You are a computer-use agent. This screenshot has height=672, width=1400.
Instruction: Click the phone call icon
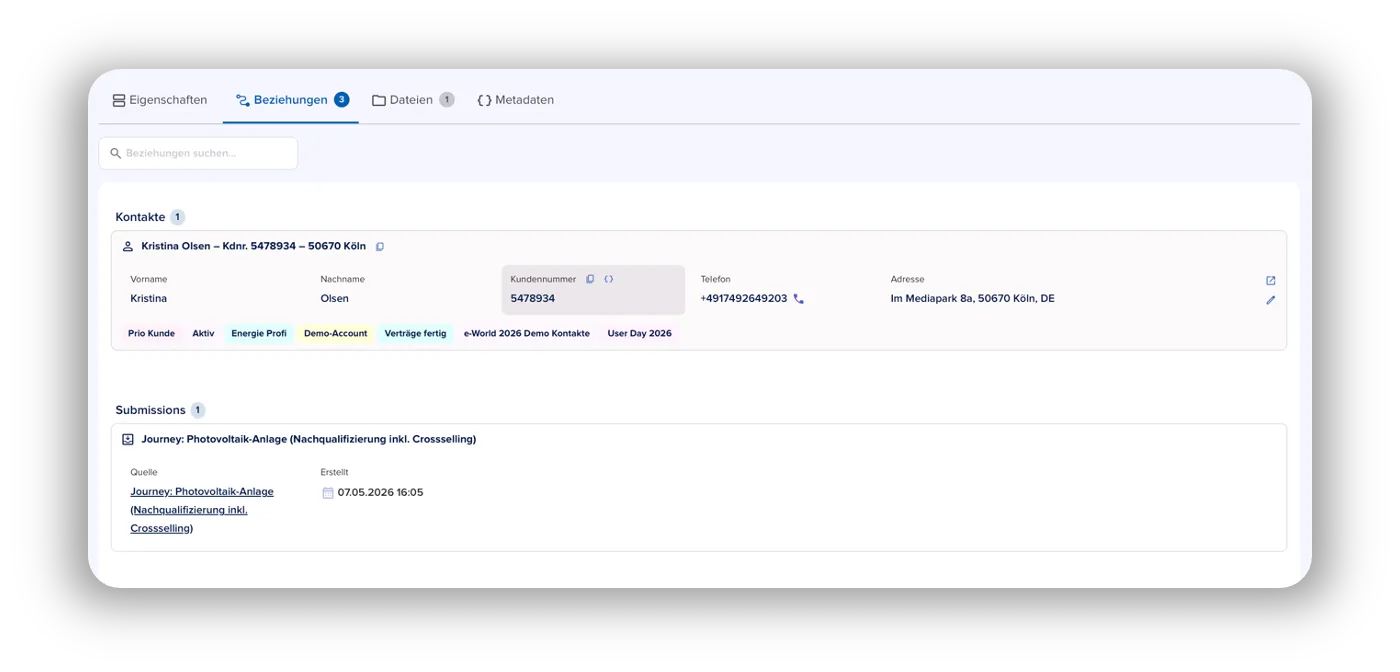(798, 298)
